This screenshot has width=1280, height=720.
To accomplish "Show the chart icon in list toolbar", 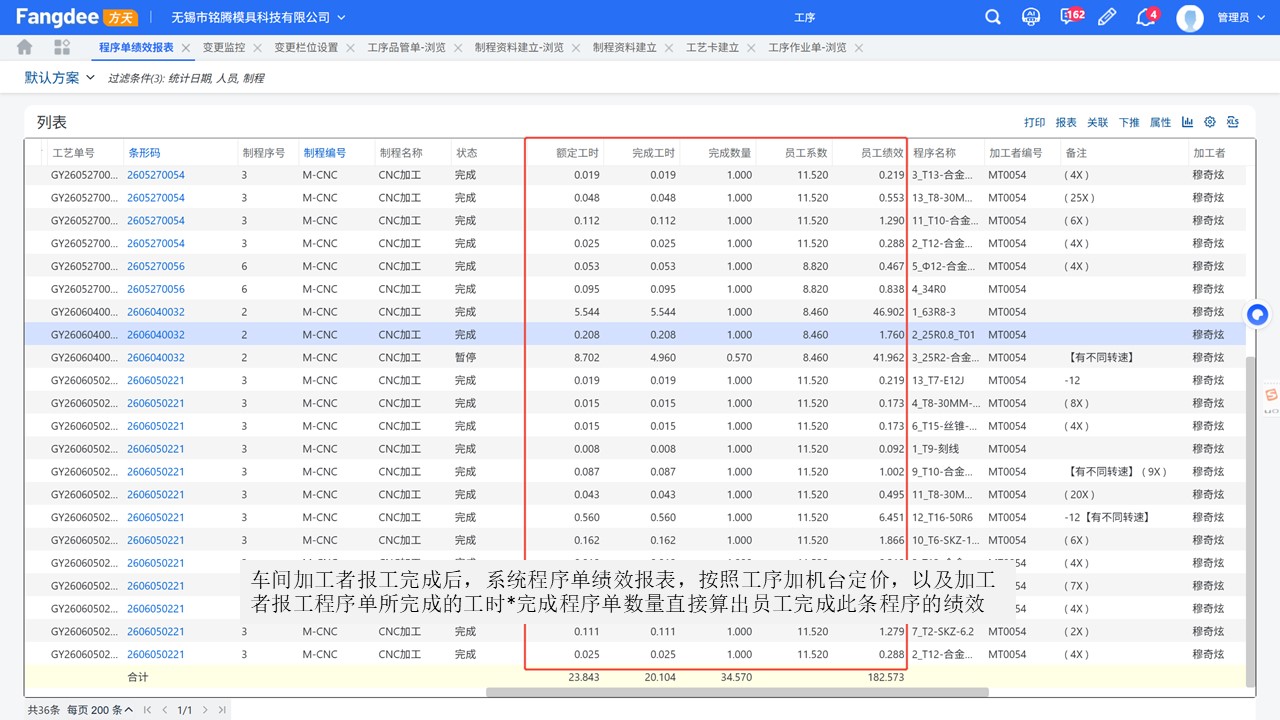I will click(x=1187, y=122).
